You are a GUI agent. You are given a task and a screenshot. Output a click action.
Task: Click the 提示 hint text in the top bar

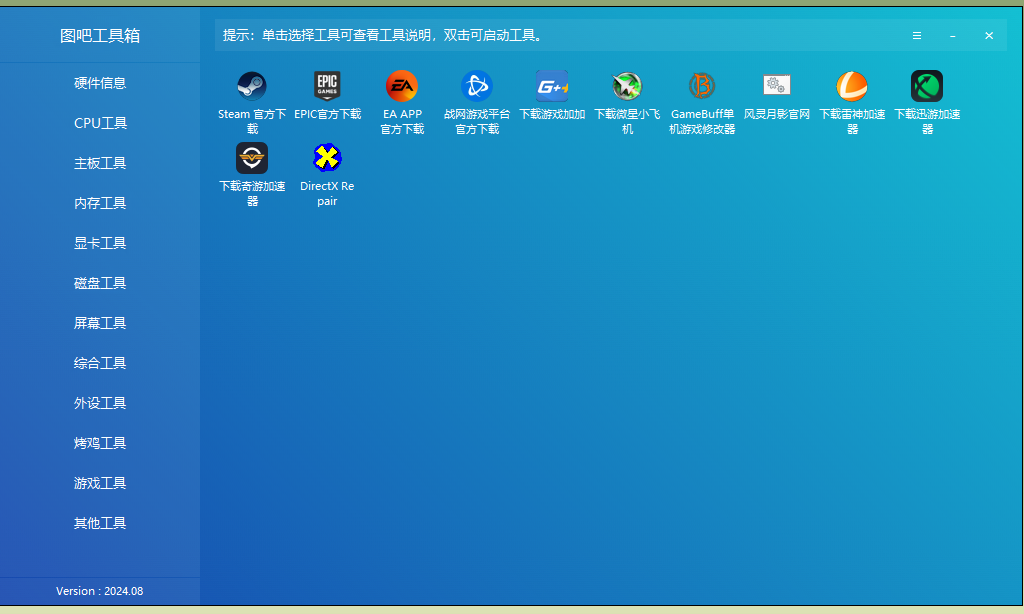point(384,35)
